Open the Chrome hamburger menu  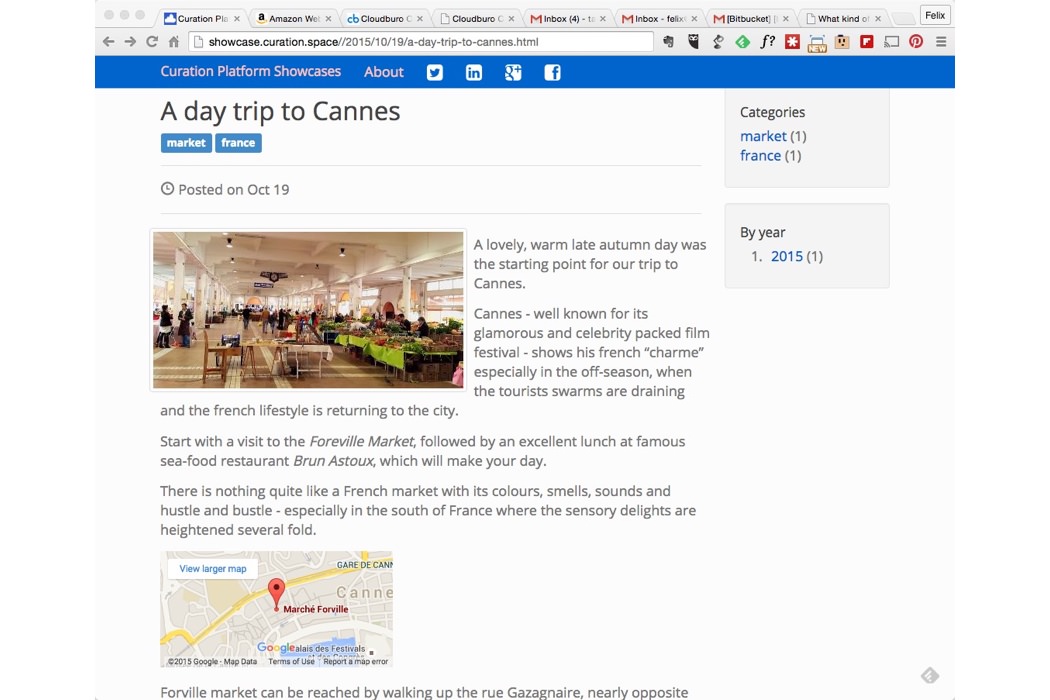coord(941,42)
